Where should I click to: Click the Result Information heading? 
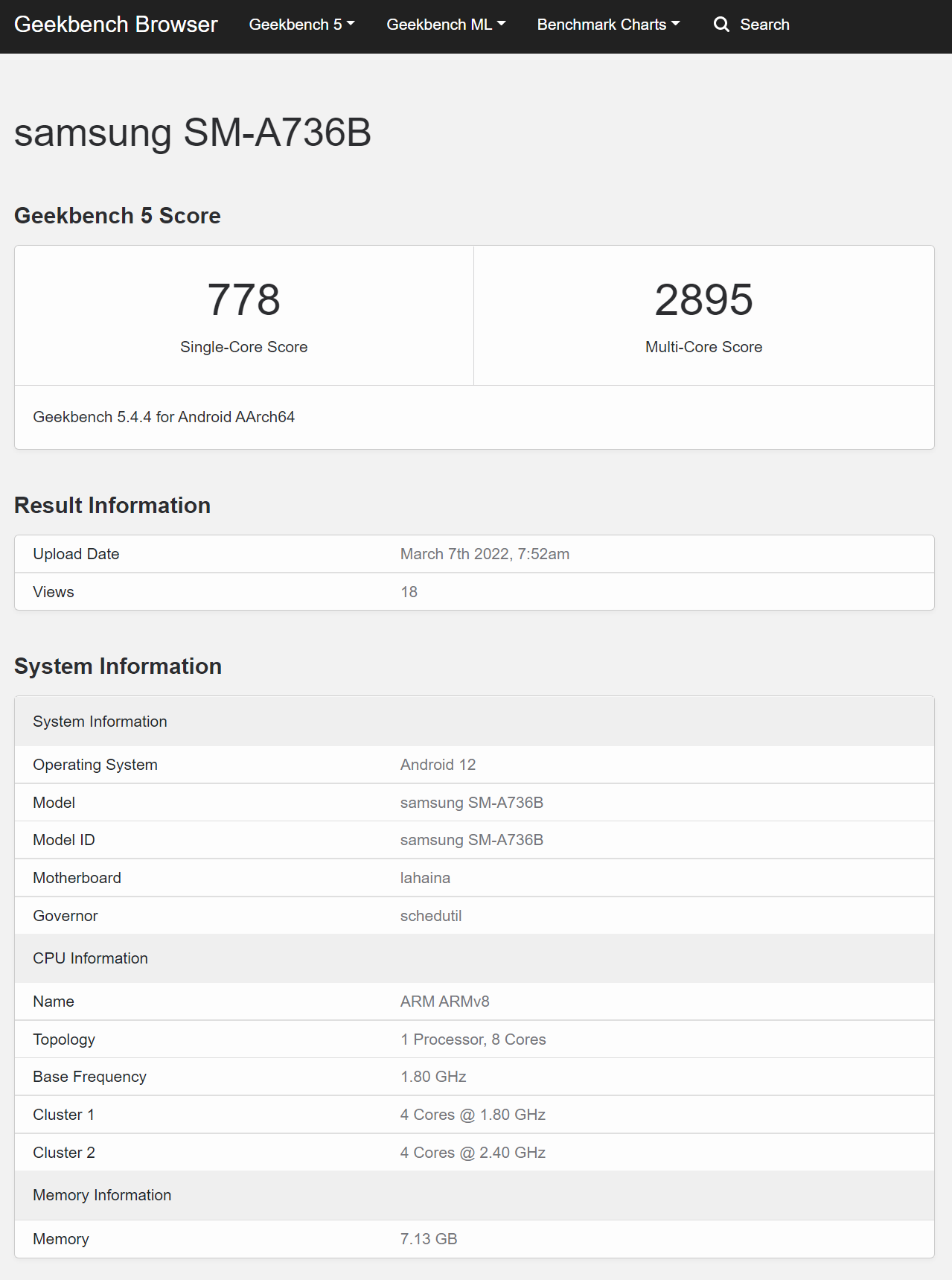click(x=112, y=506)
